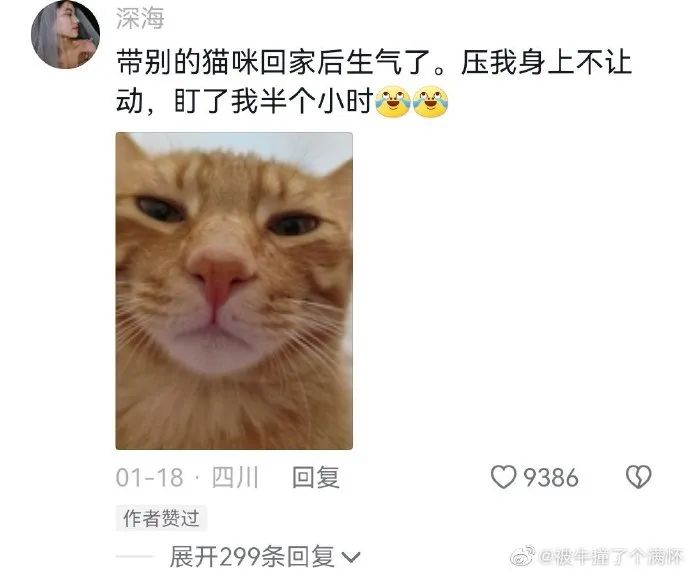The width and height of the screenshot is (690, 573).
Task: Like the comment with the heart icon
Action: point(503,478)
